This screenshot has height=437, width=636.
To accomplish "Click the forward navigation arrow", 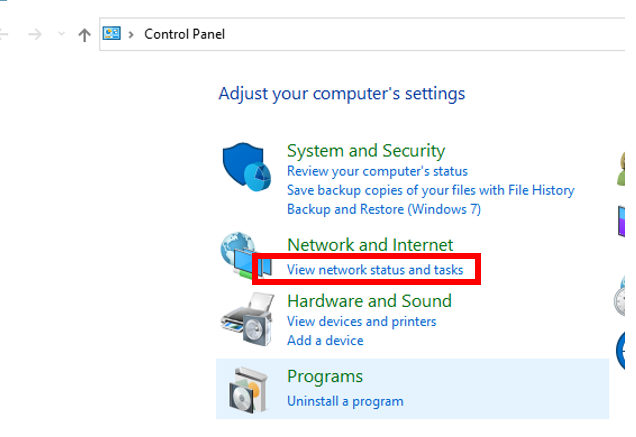I will pyautogui.click(x=35, y=34).
